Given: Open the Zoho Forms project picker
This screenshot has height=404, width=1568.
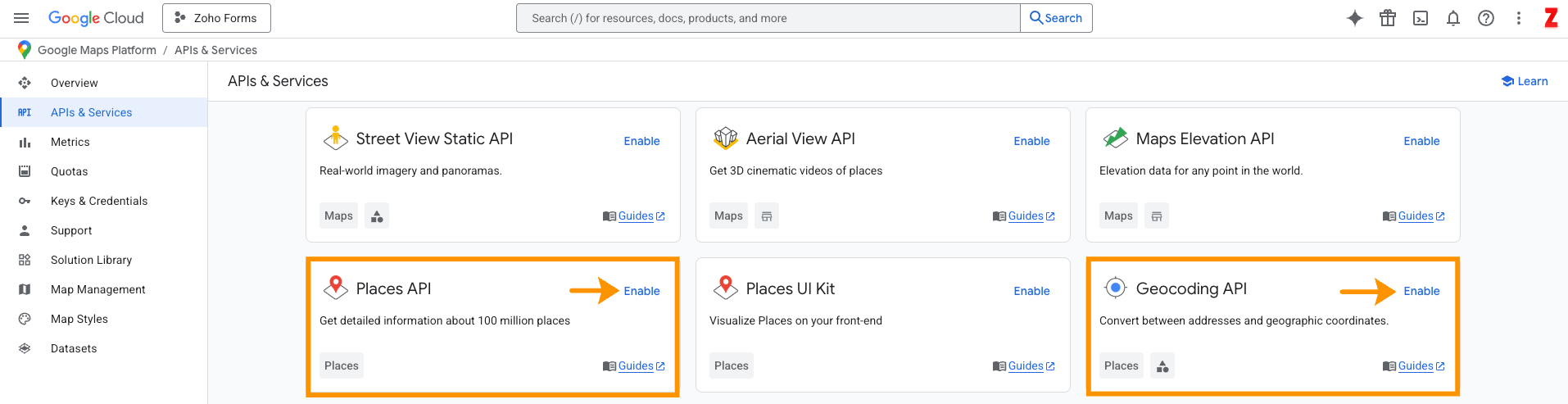Looking at the screenshot, I should coord(216,18).
